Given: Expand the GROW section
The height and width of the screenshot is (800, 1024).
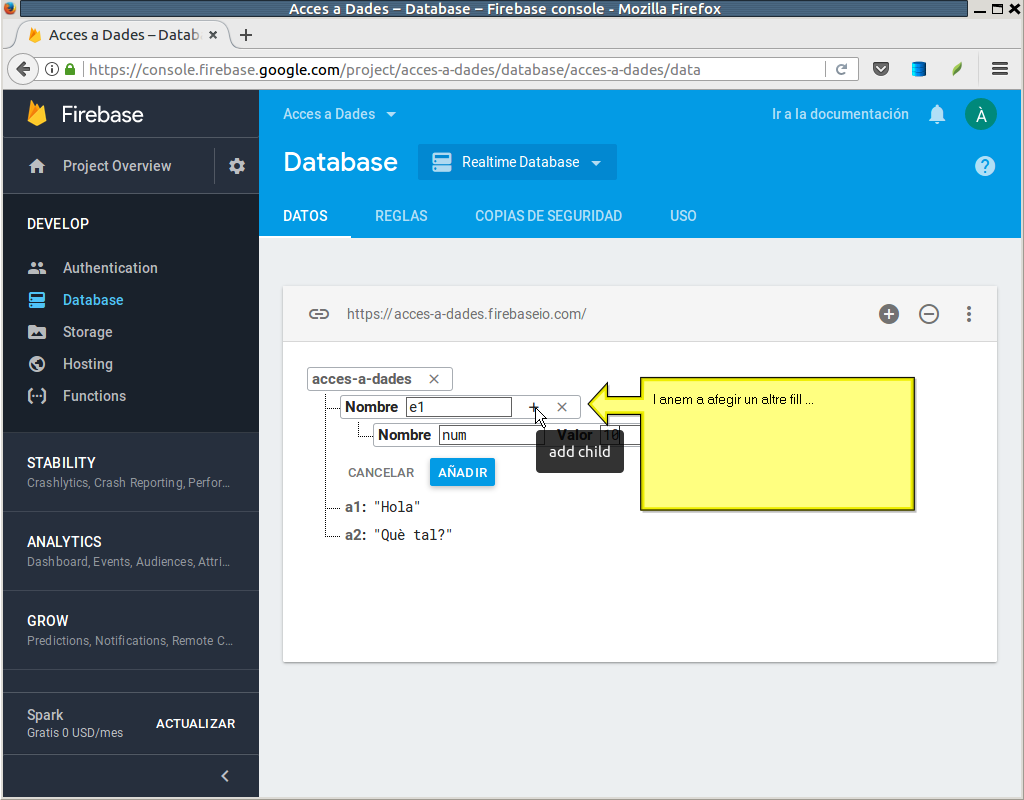Looking at the screenshot, I should (x=131, y=630).
